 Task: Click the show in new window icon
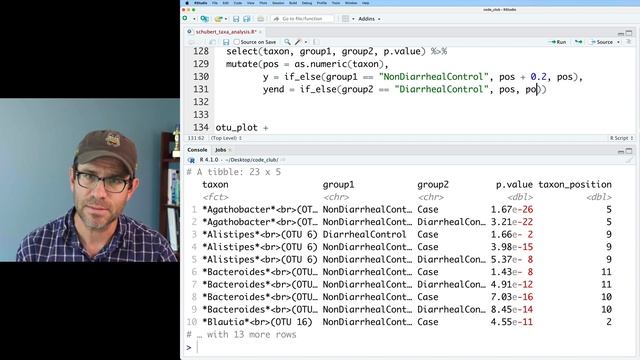[213, 42]
